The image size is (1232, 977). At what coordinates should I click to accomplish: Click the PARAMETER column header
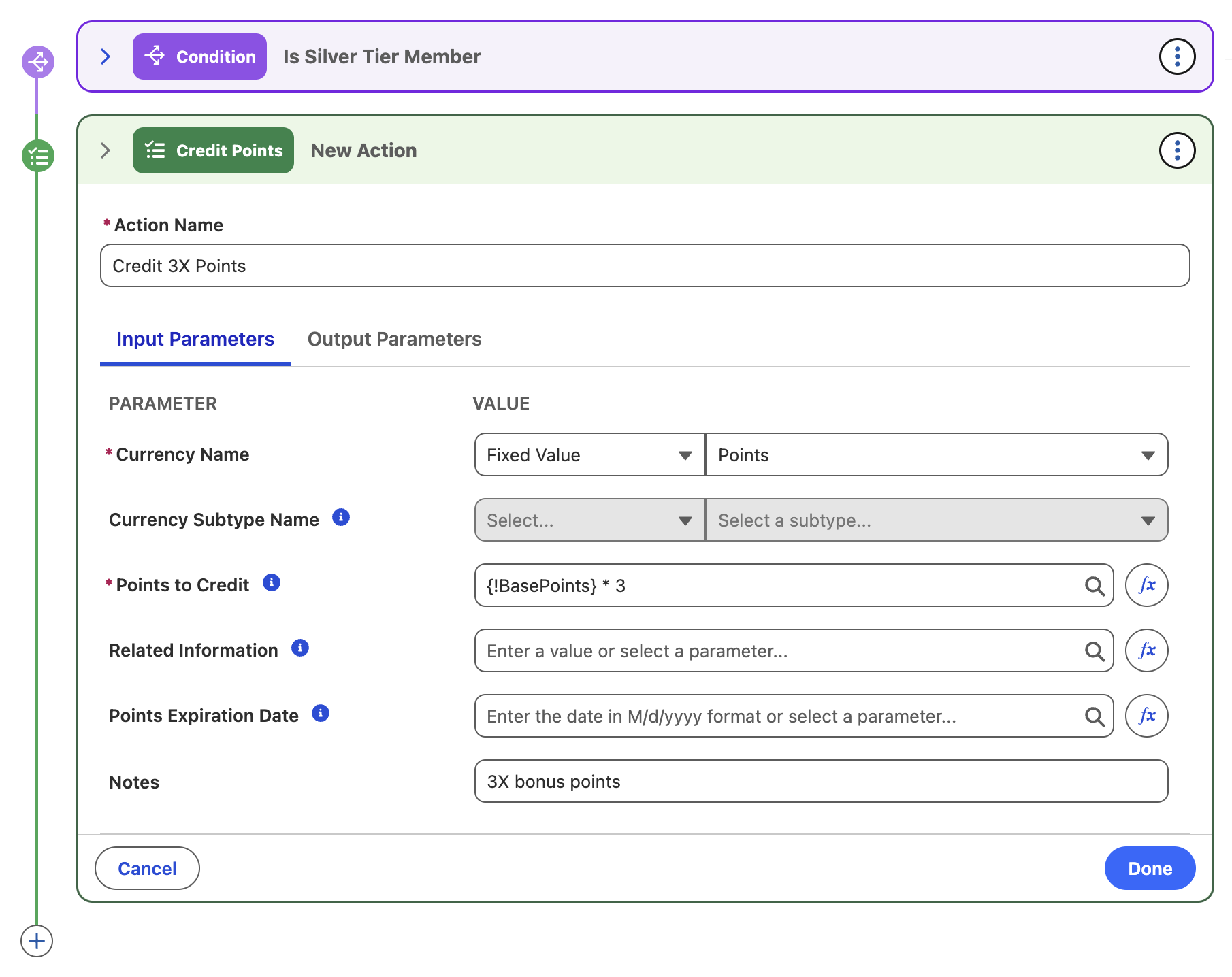click(x=163, y=403)
